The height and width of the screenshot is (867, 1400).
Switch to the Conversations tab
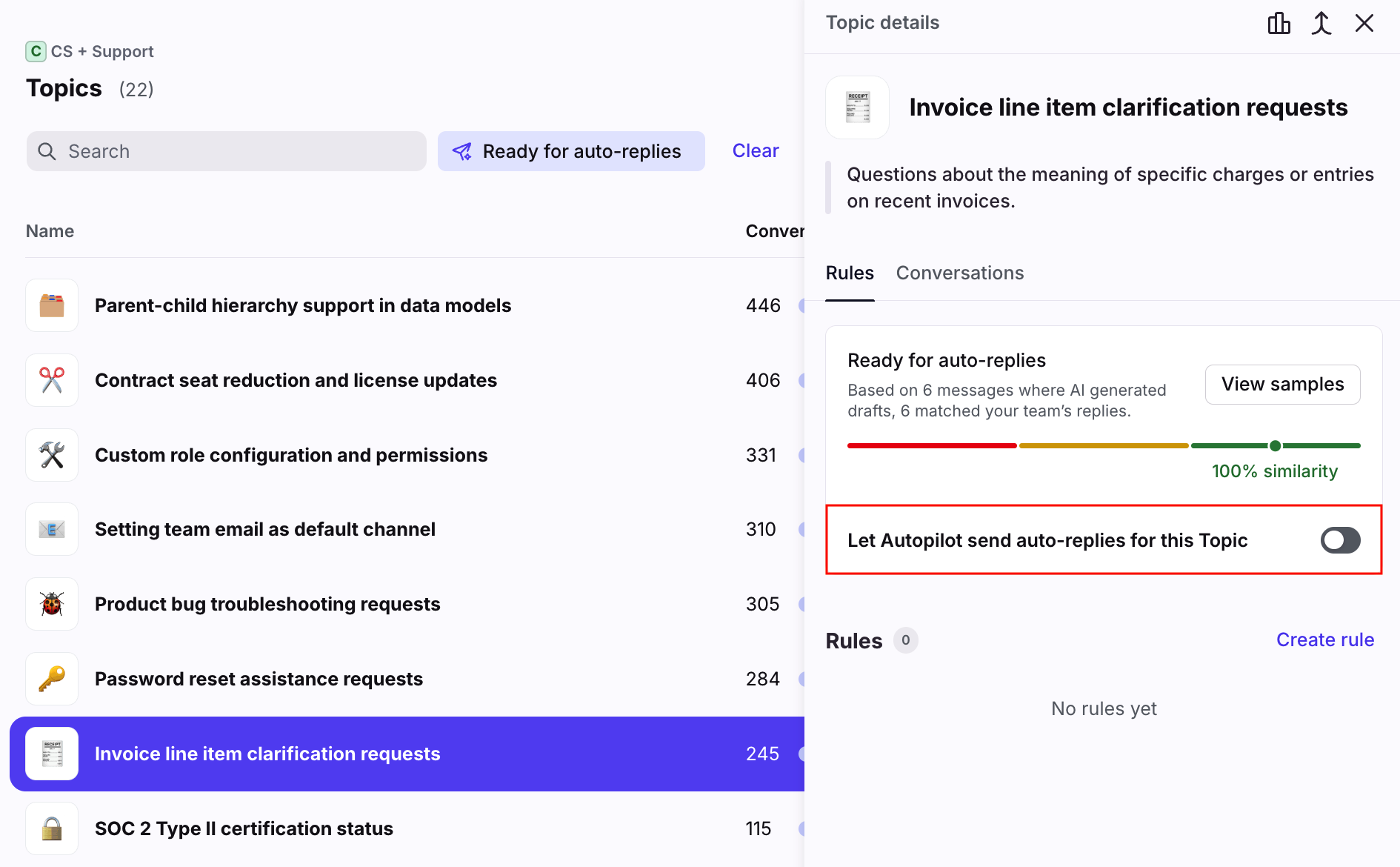click(x=959, y=273)
